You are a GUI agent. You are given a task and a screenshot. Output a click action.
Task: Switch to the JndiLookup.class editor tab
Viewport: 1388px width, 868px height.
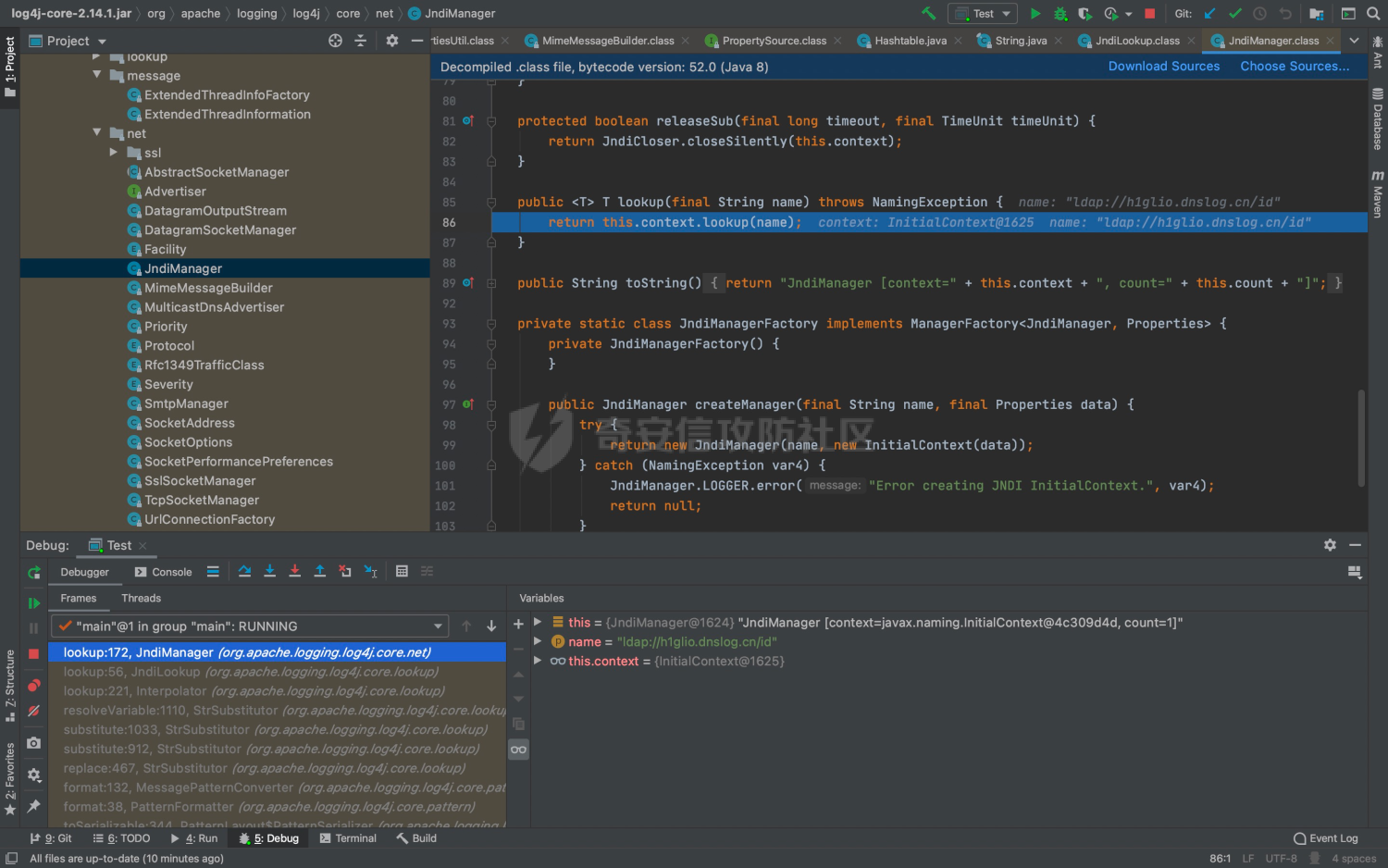[x=1136, y=41]
